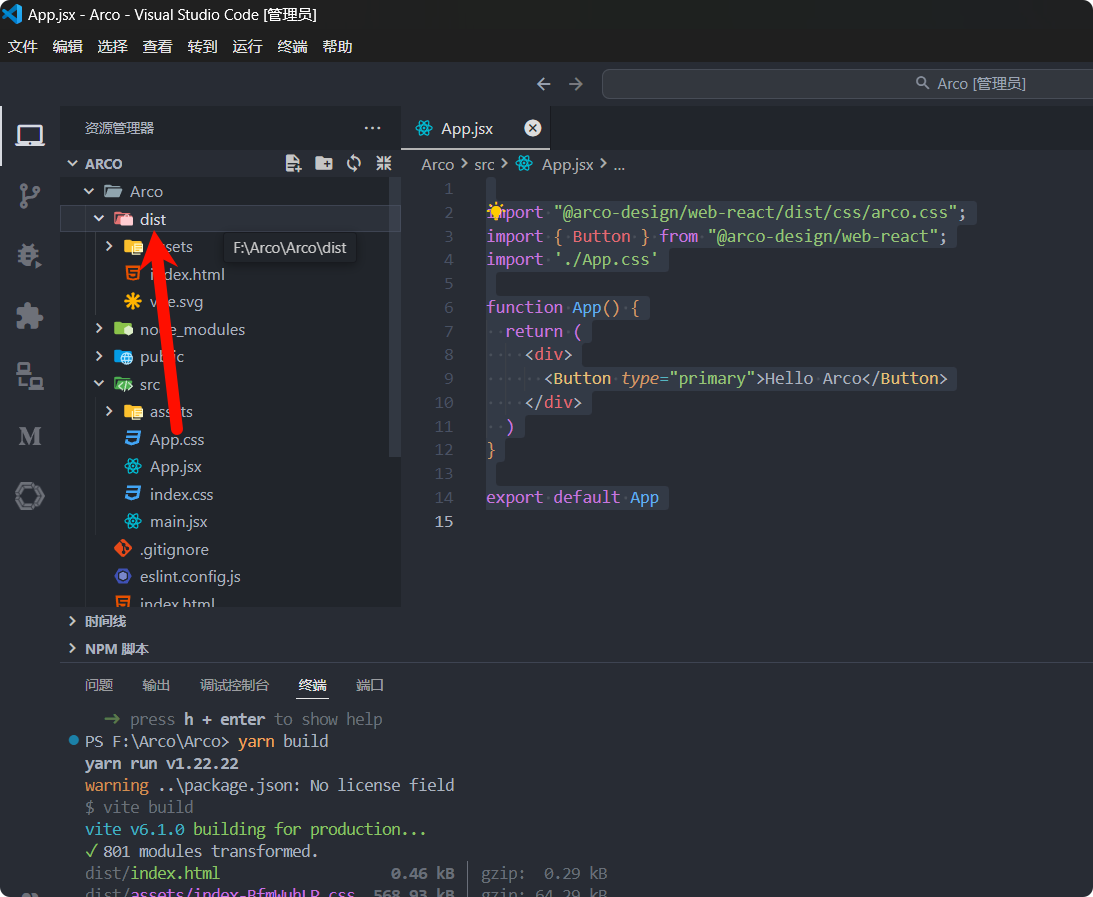Open Run and Debug view
1093x897 pixels.
coord(30,256)
